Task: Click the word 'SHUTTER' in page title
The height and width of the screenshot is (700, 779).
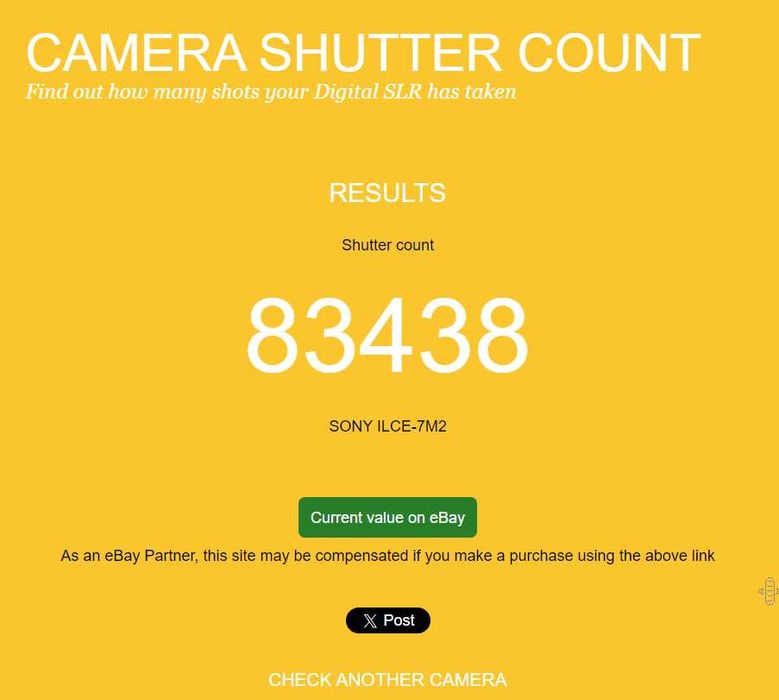Action: point(381,53)
